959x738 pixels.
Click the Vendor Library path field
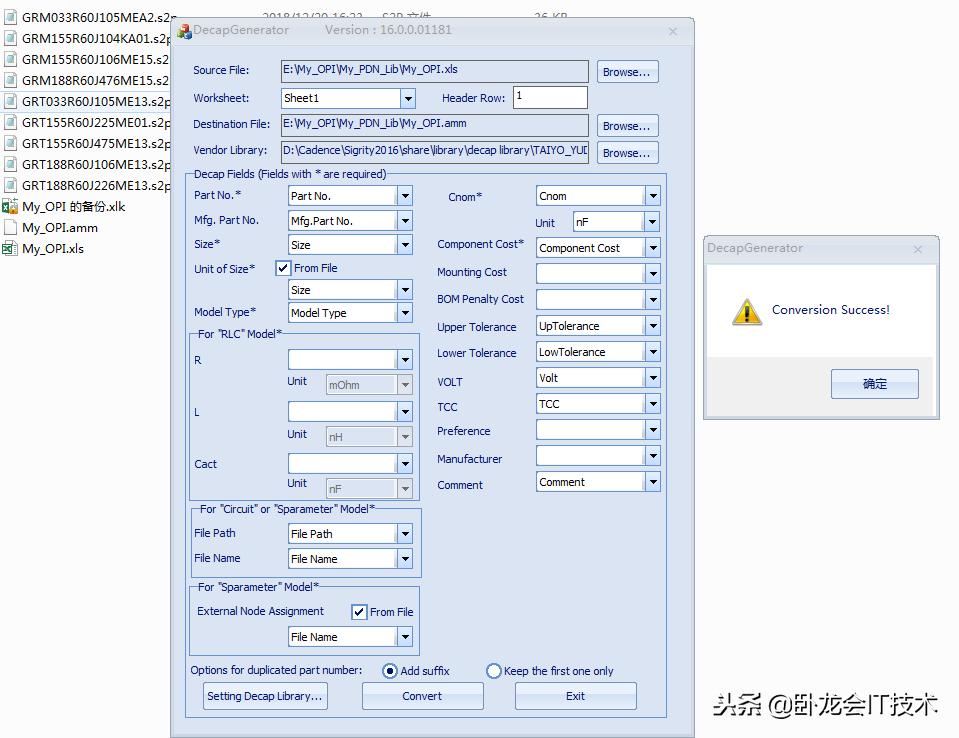pos(435,152)
